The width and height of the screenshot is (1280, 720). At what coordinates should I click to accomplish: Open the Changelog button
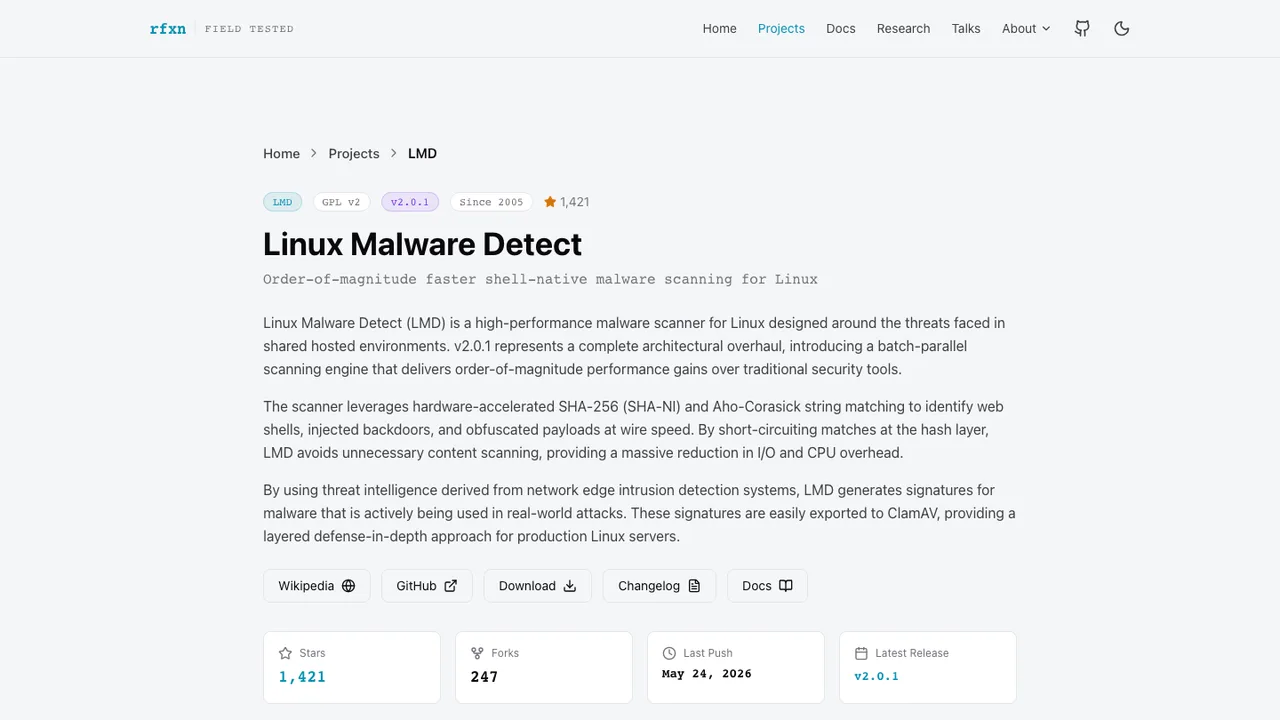point(659,586)
